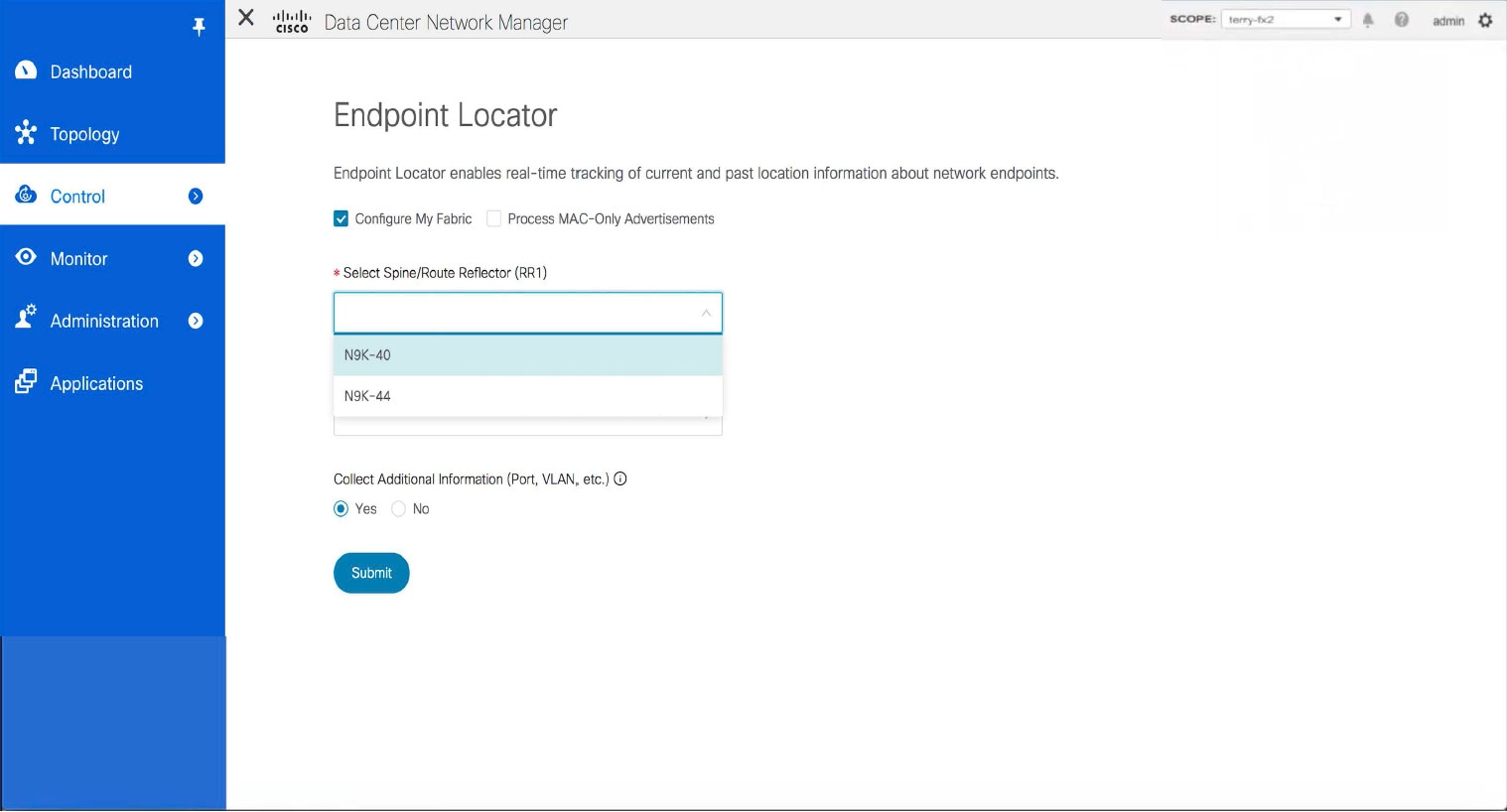Open the SCOPE dropdown
This screenshot has height=812, width=1507.
pyautogui.click(x=1286, y=19)
